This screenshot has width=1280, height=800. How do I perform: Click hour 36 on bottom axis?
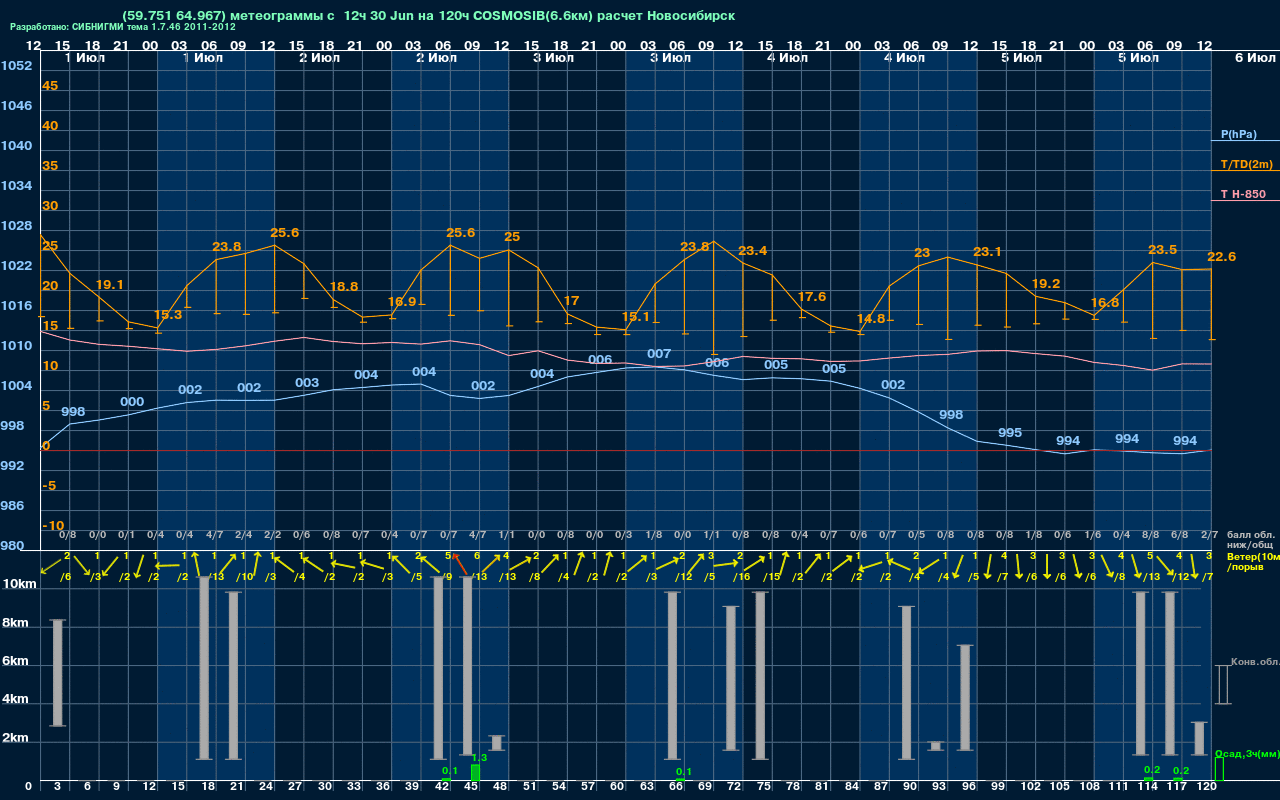[384, 788]
